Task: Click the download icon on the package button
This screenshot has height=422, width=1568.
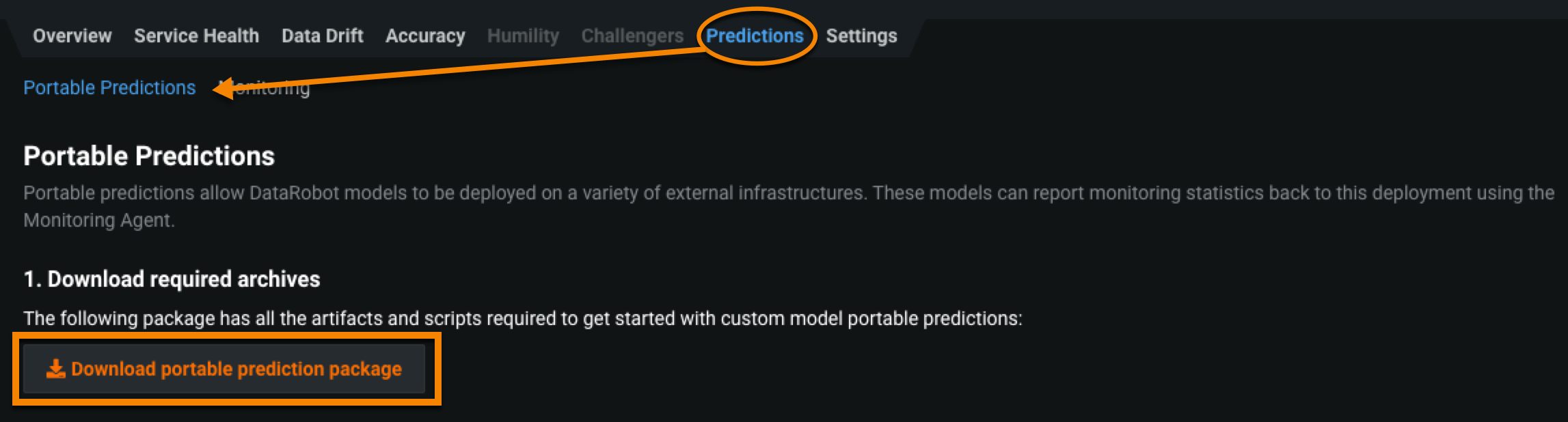Action: 55,369
